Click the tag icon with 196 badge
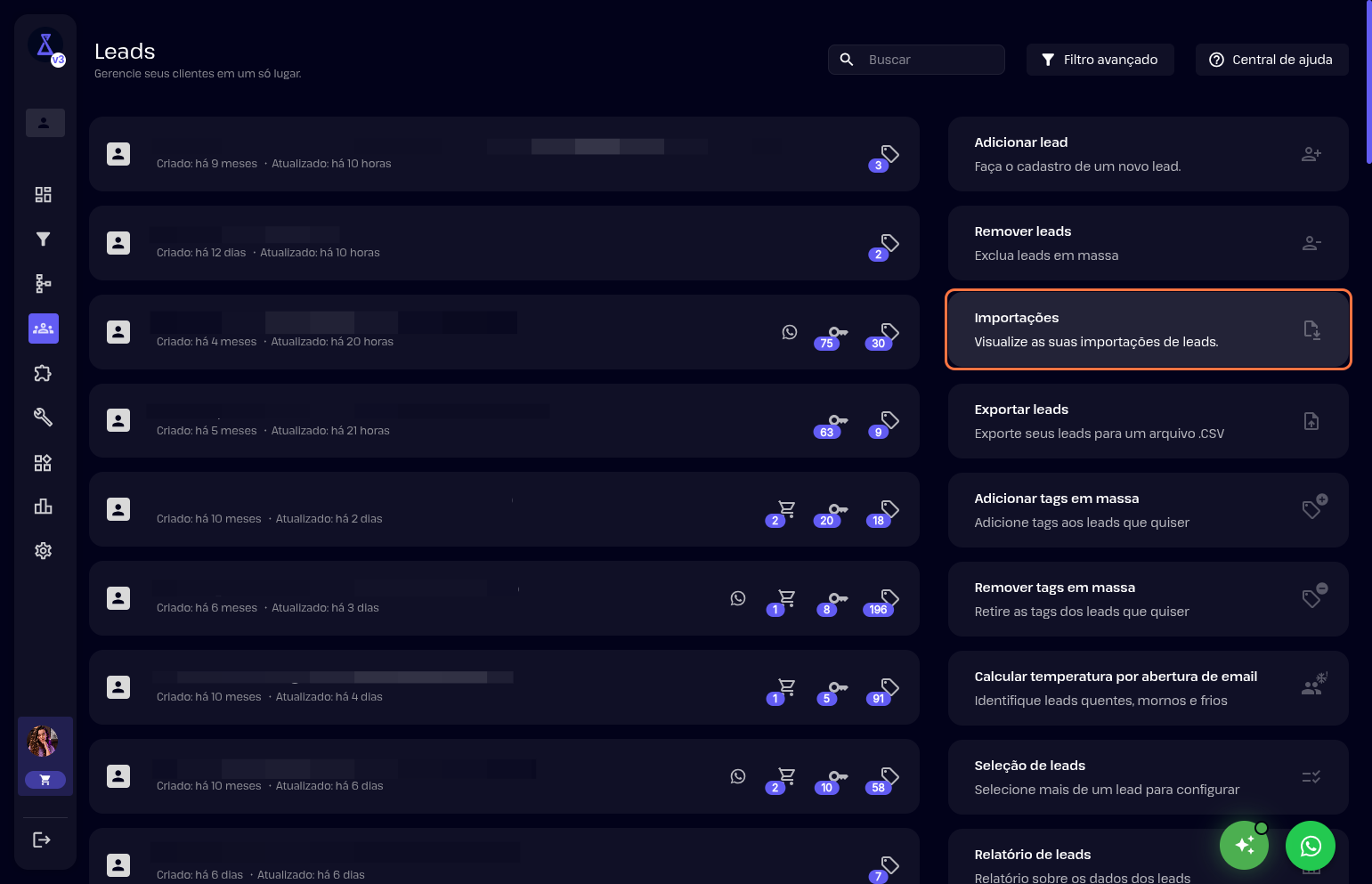Image resolution: width=1372 pixels, height=884 pixels. tap(888, 599)
